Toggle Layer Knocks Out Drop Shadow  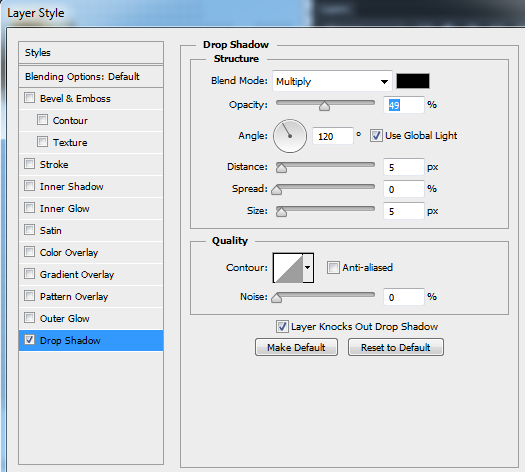(282, 326)
